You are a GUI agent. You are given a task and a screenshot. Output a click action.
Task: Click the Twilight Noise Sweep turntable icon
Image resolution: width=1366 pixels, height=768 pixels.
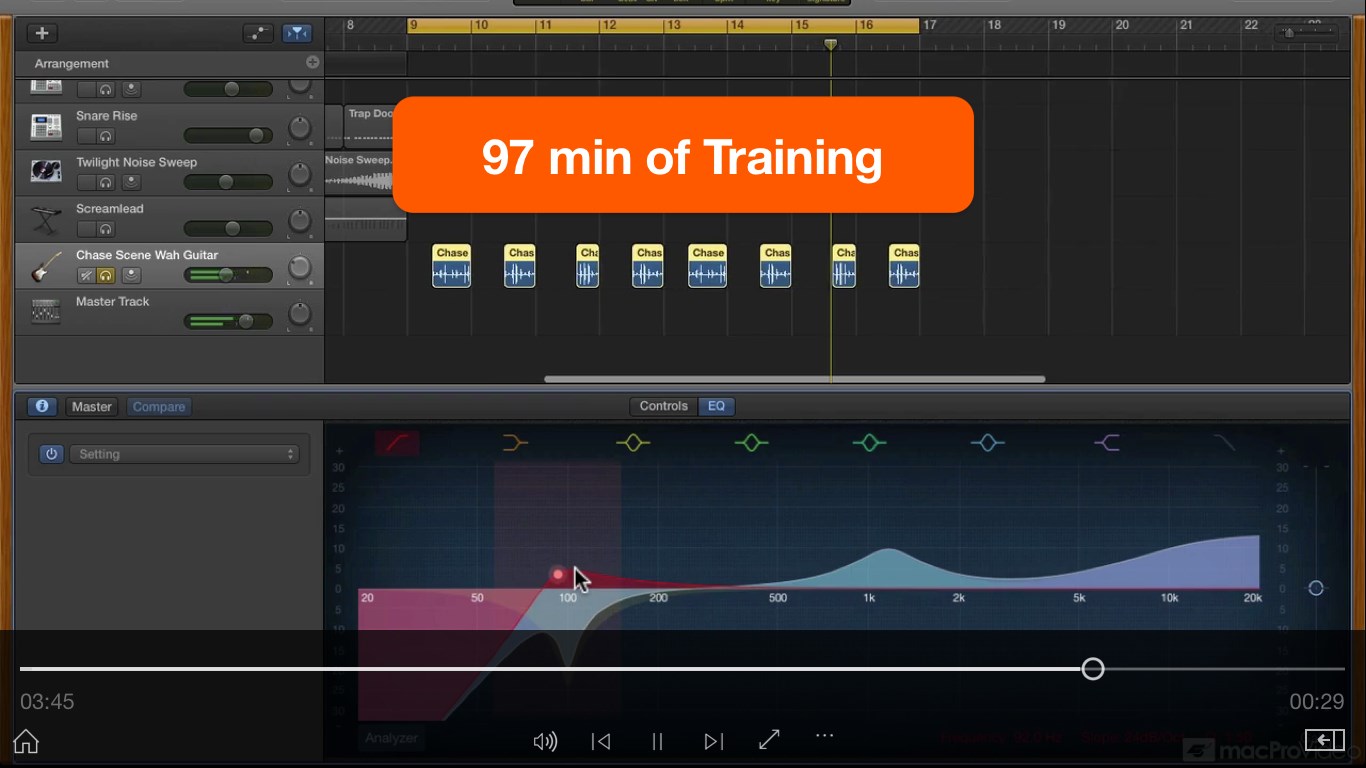pos(44,172)
